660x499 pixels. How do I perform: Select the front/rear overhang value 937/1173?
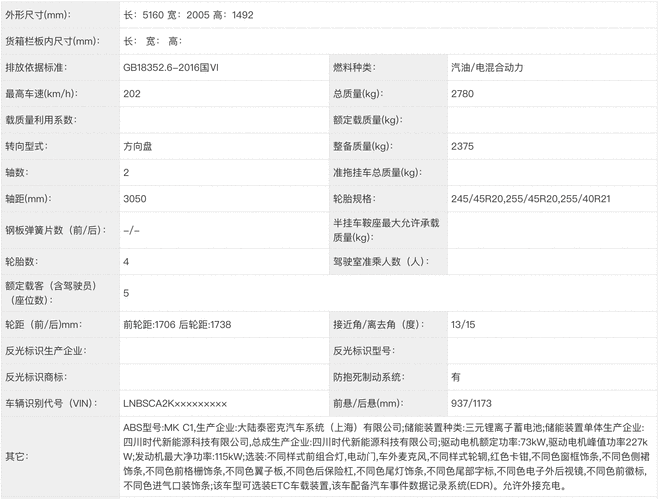474,403
